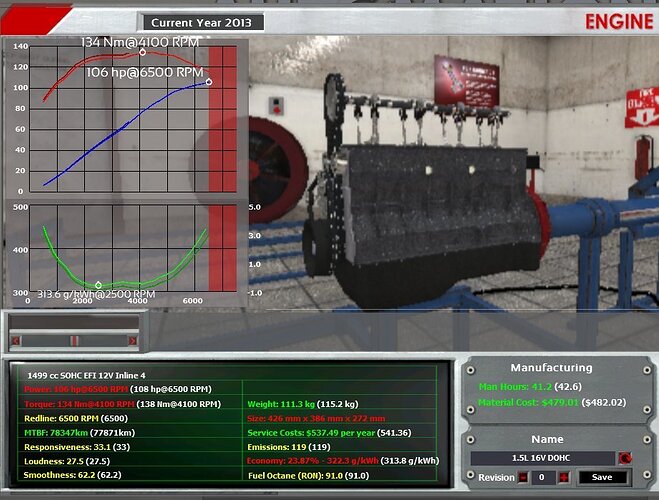Click the red ENGINE title in the header
The height and width of the screenshot is (500, 659).
tap(619, 22)
